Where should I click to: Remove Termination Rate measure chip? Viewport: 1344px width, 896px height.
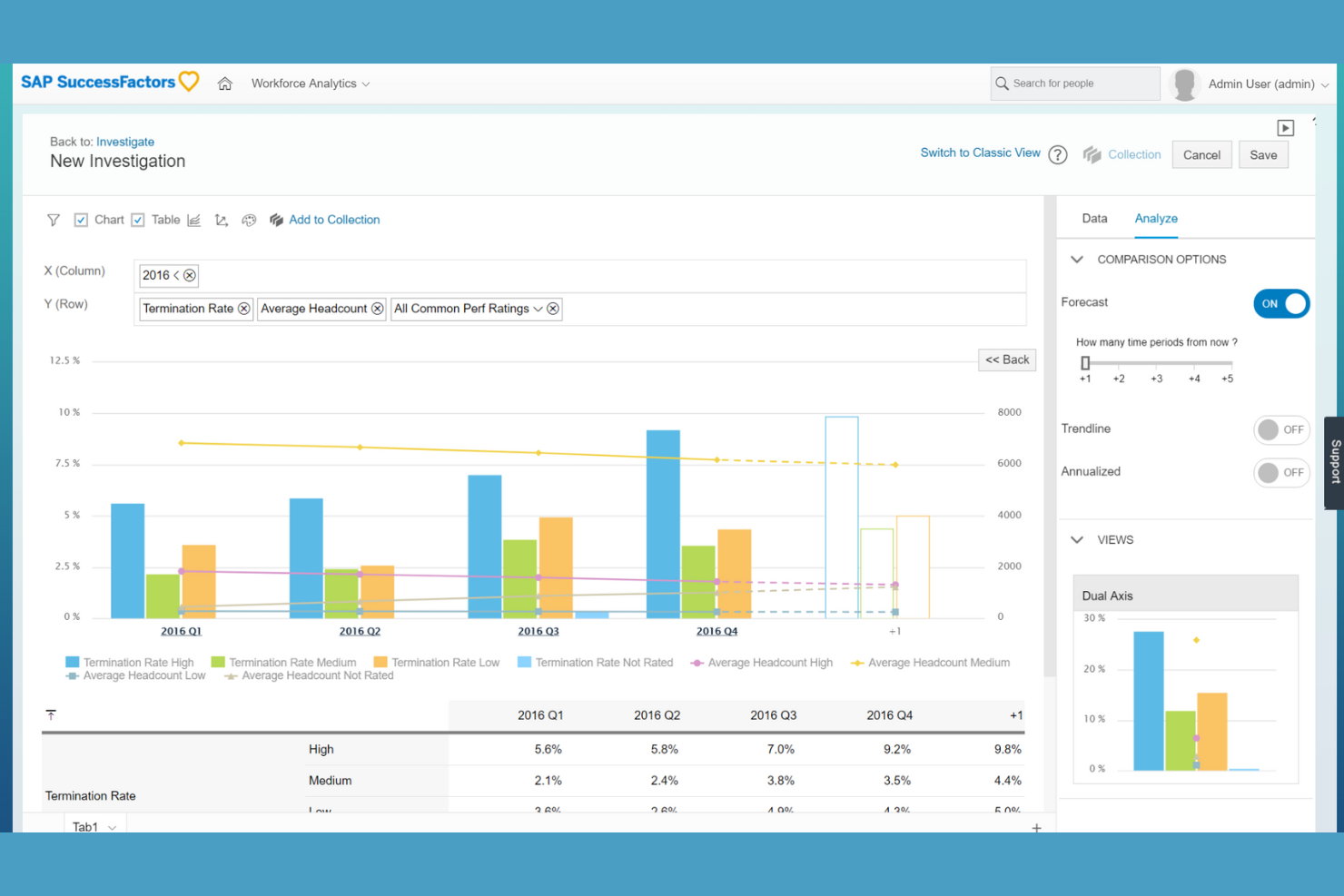[244, 309]
